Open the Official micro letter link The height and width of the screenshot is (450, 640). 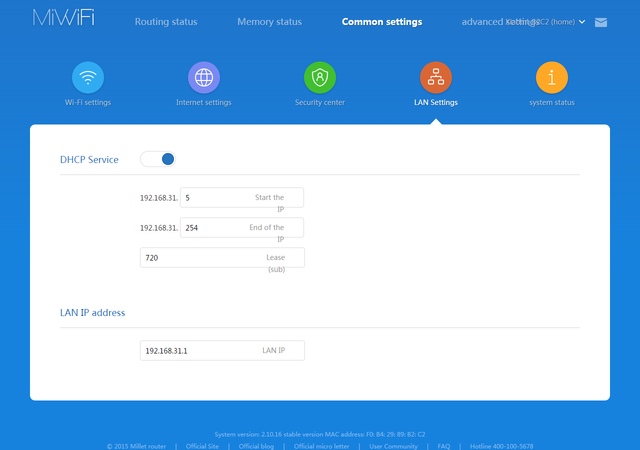(x=321, y=446)
